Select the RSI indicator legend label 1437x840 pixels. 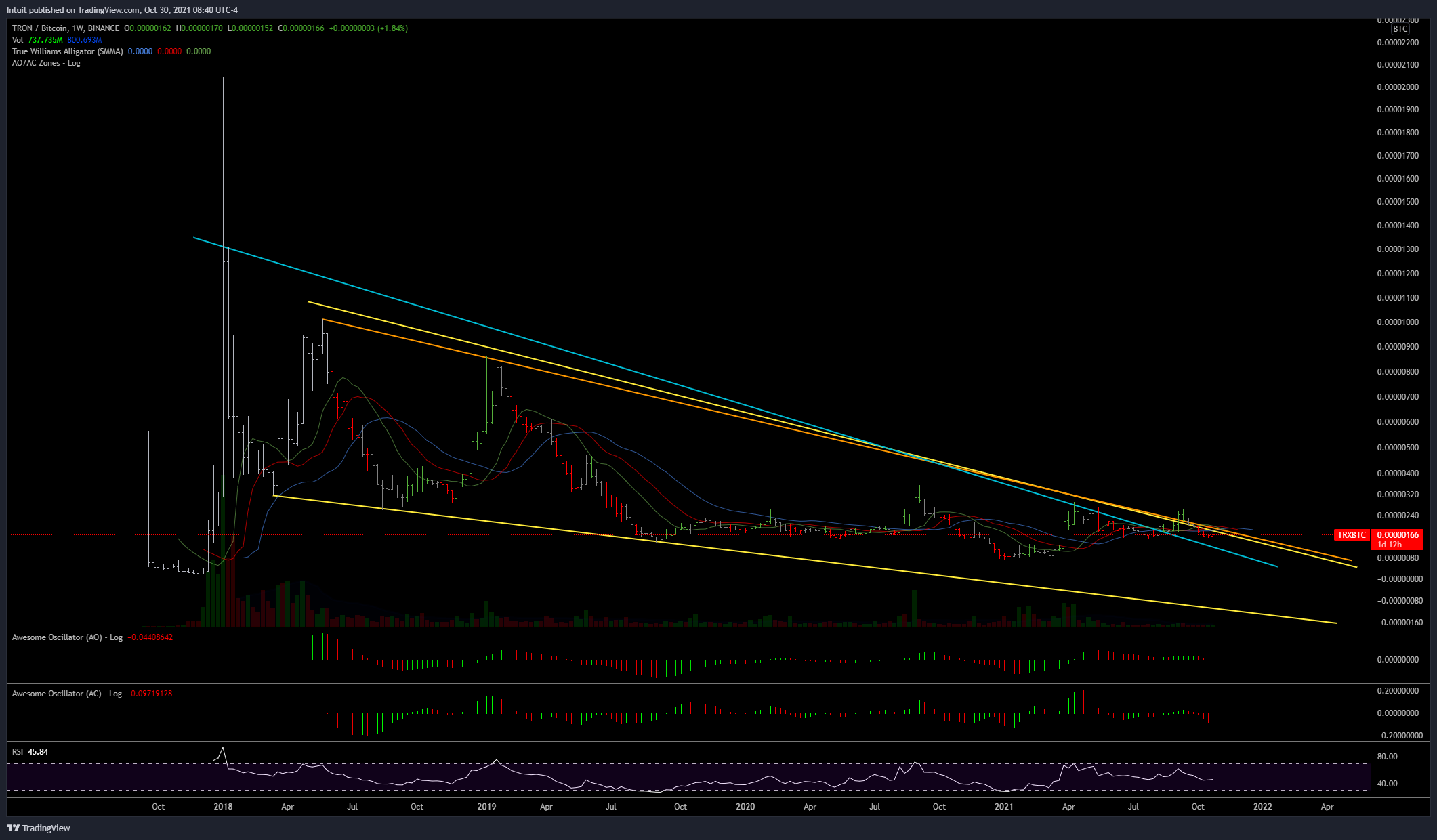tap(18, 752)
